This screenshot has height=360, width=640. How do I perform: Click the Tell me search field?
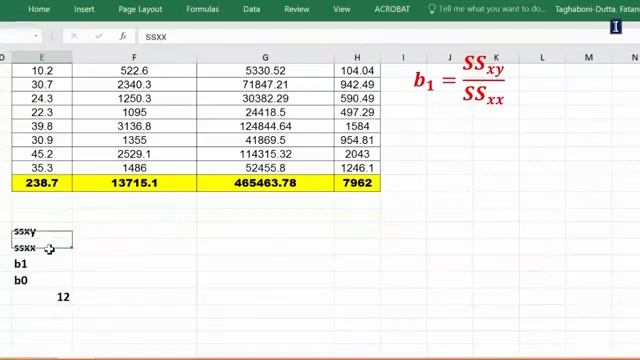click(492, 9)
